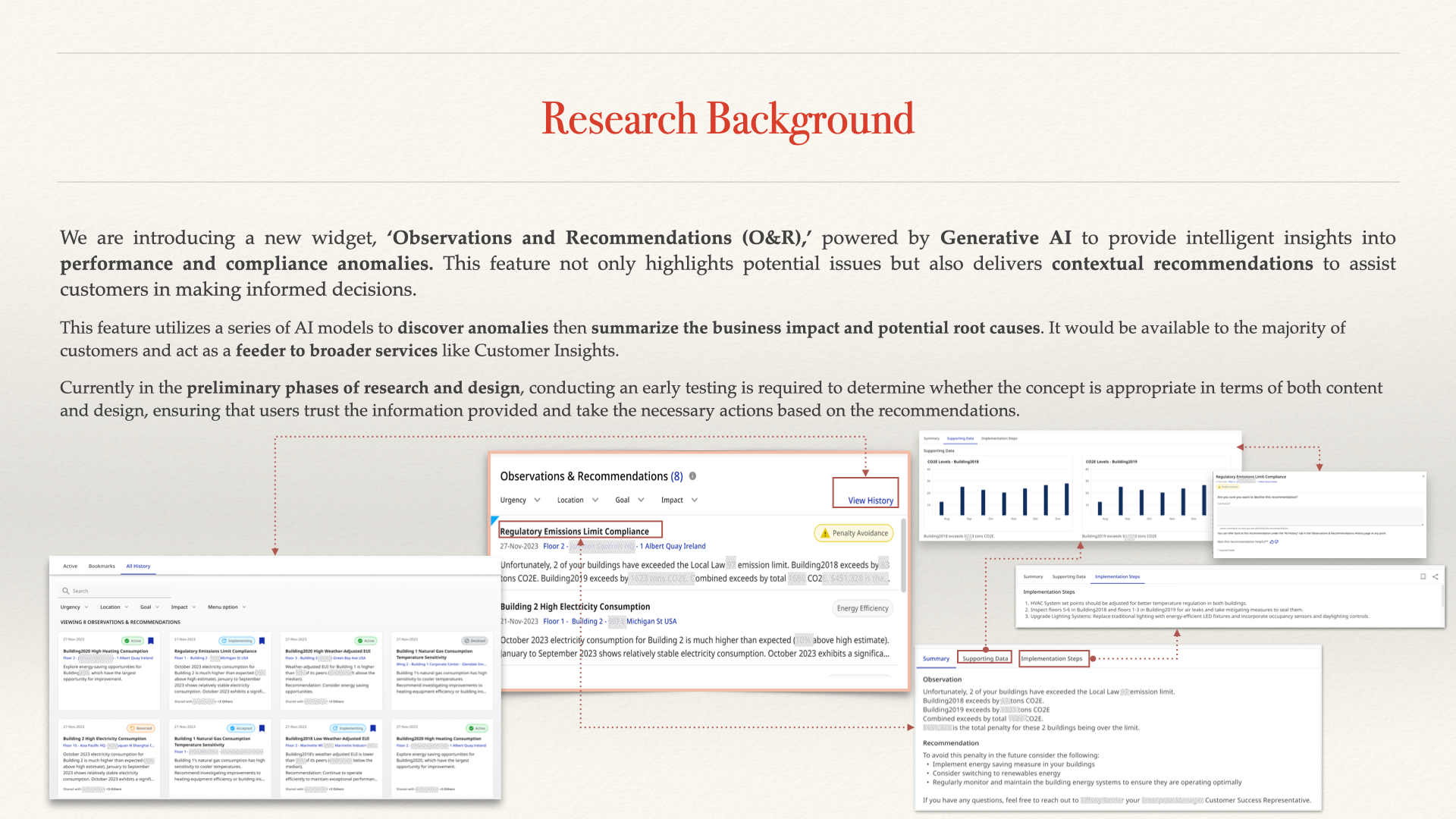1456x819 pixels.
Task: Select the Summary tab in the Observation detail panel
Action: coord(936,658)
